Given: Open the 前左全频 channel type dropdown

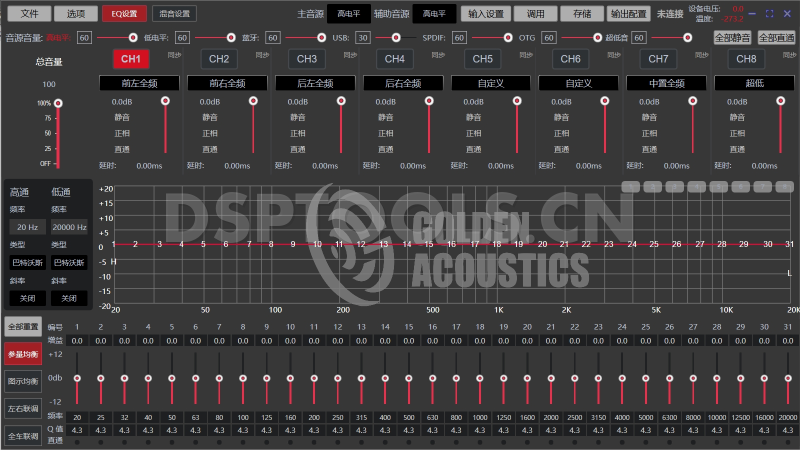Looking at the screenshot, I should [x=139, y=83].
